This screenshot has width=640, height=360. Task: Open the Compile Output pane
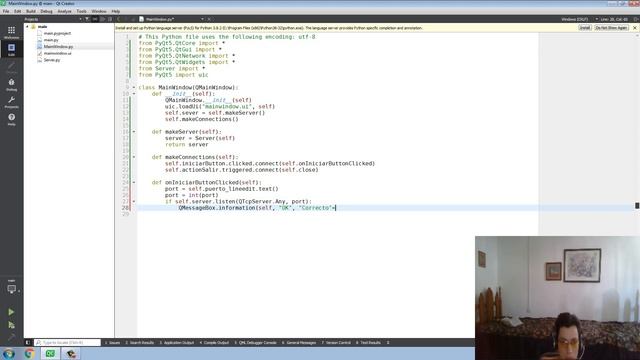214,342
